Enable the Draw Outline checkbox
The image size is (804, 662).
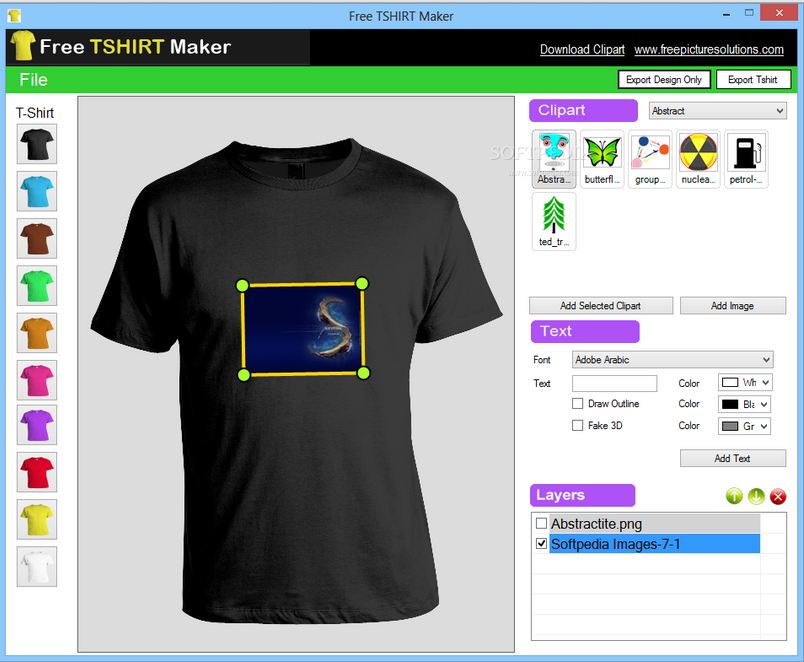(x=577, y=404)
